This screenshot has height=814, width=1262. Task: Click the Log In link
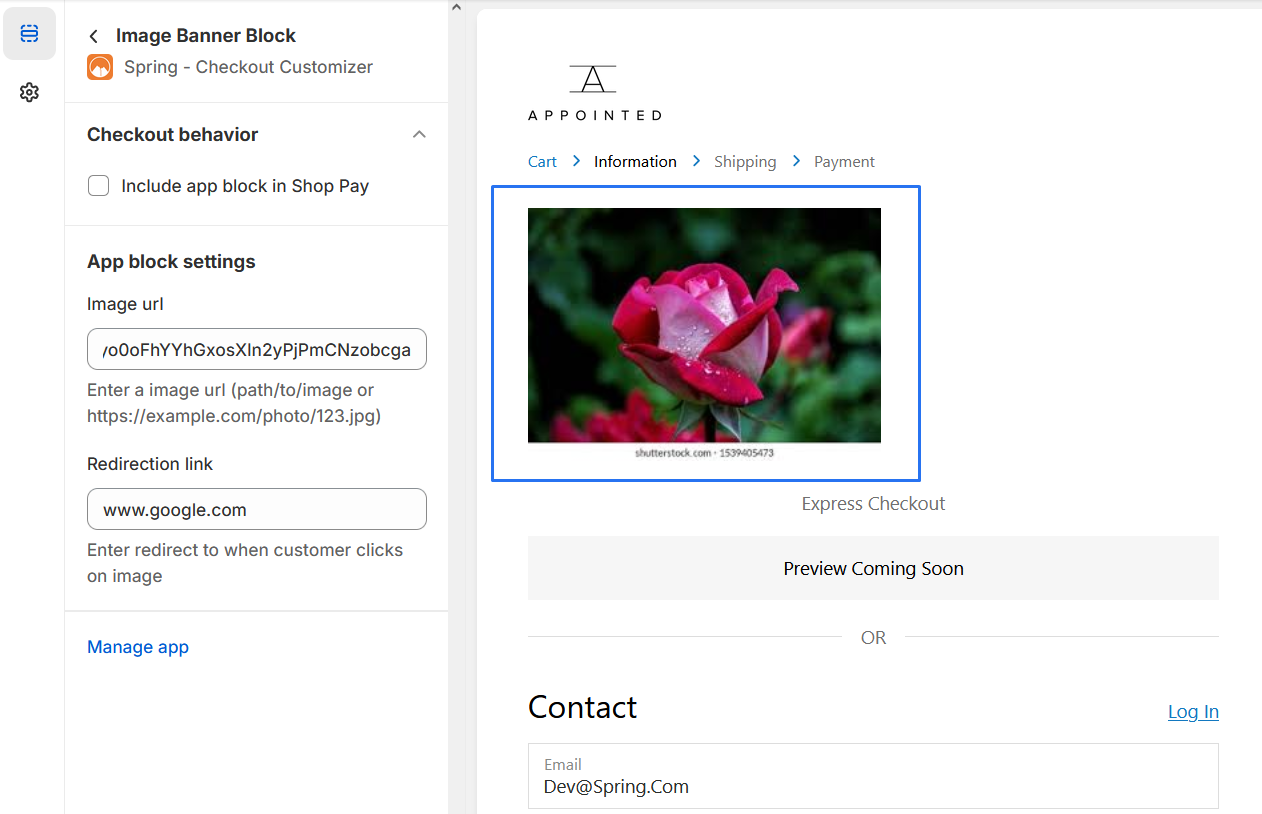tap(1193, 712)
